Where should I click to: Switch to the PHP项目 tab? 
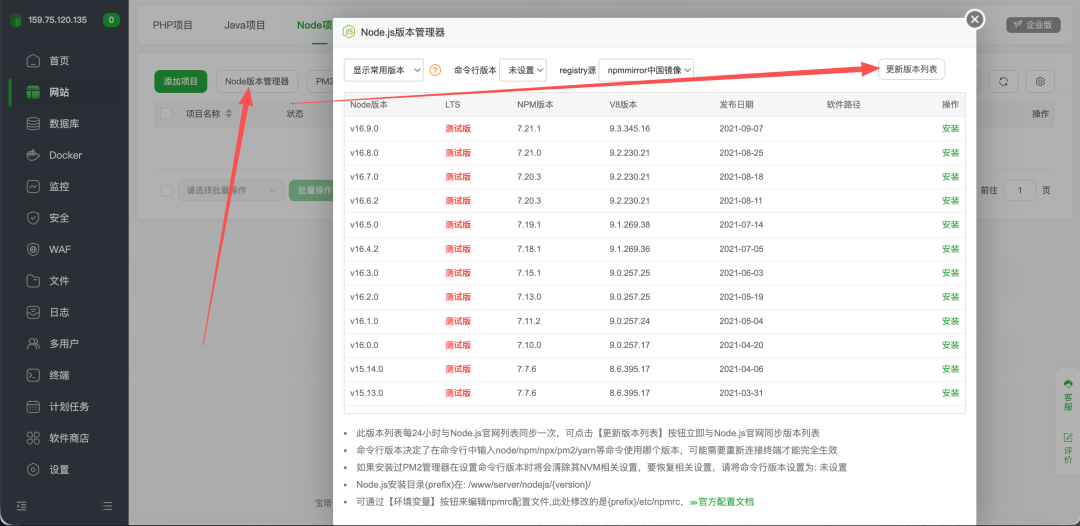(x=173, y=25)
